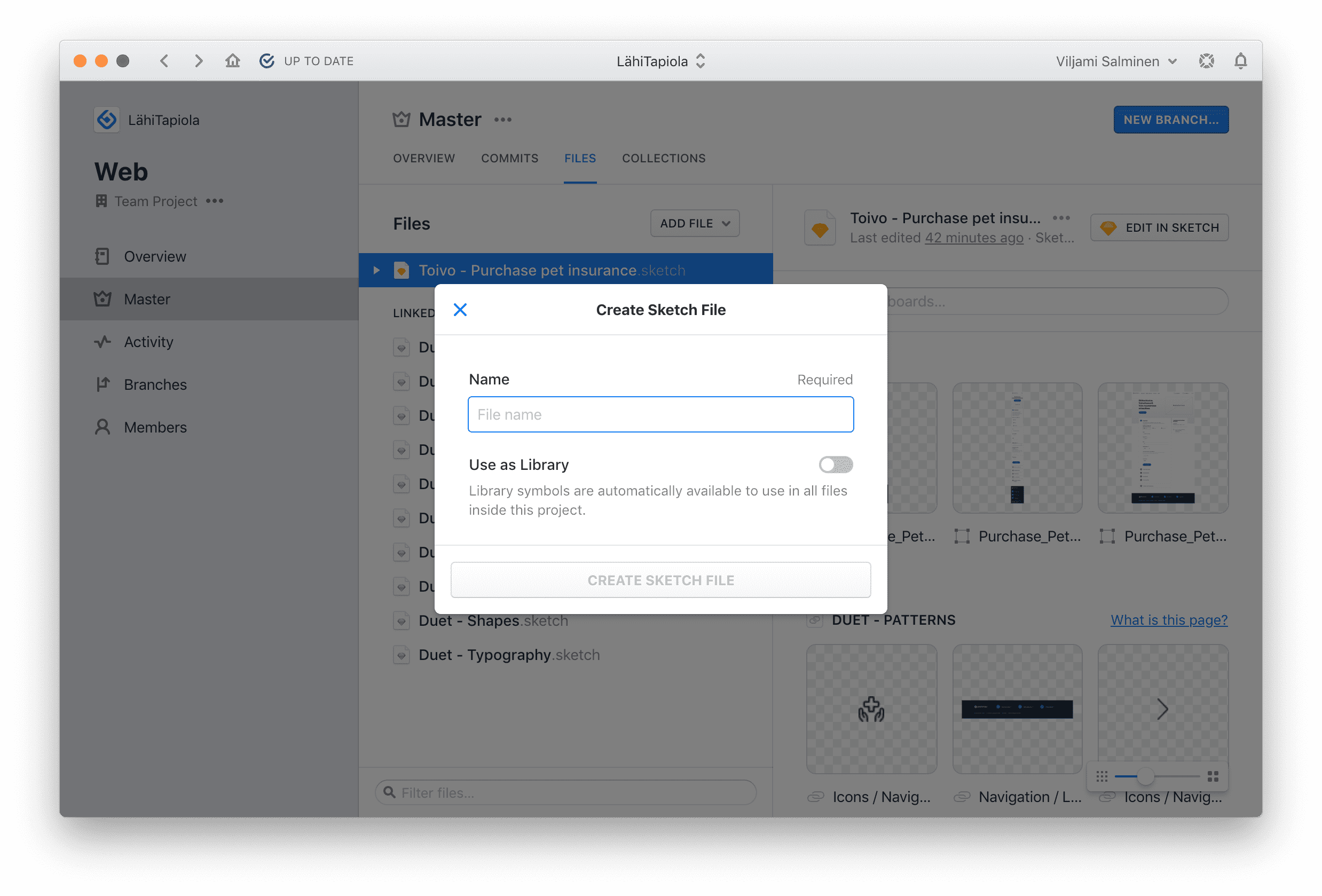Click the What is this page? link

1169,619
